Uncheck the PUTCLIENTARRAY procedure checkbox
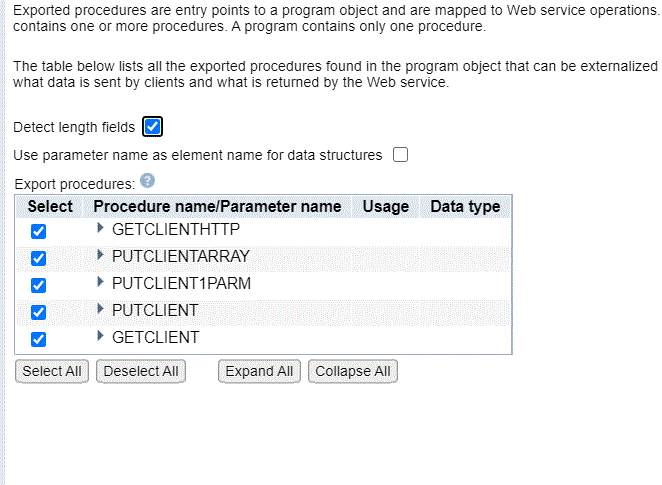Viewport: 662px width, 485px height. click(38, 258)
